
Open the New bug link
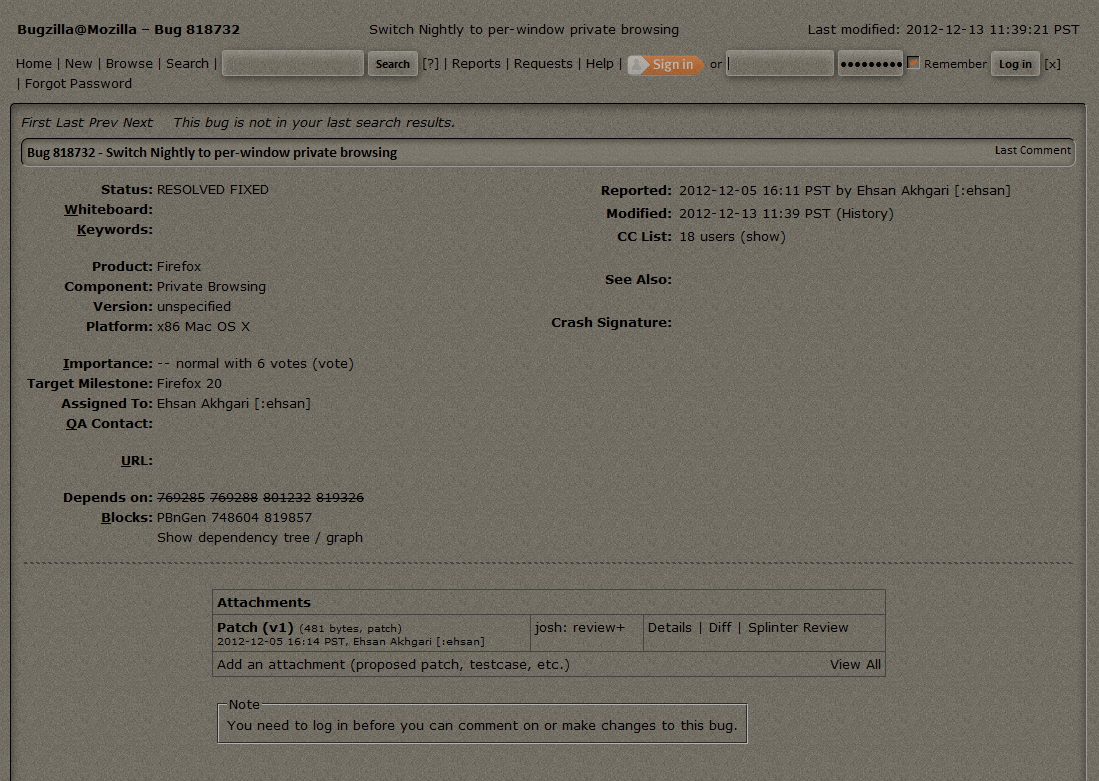[78, 63]
